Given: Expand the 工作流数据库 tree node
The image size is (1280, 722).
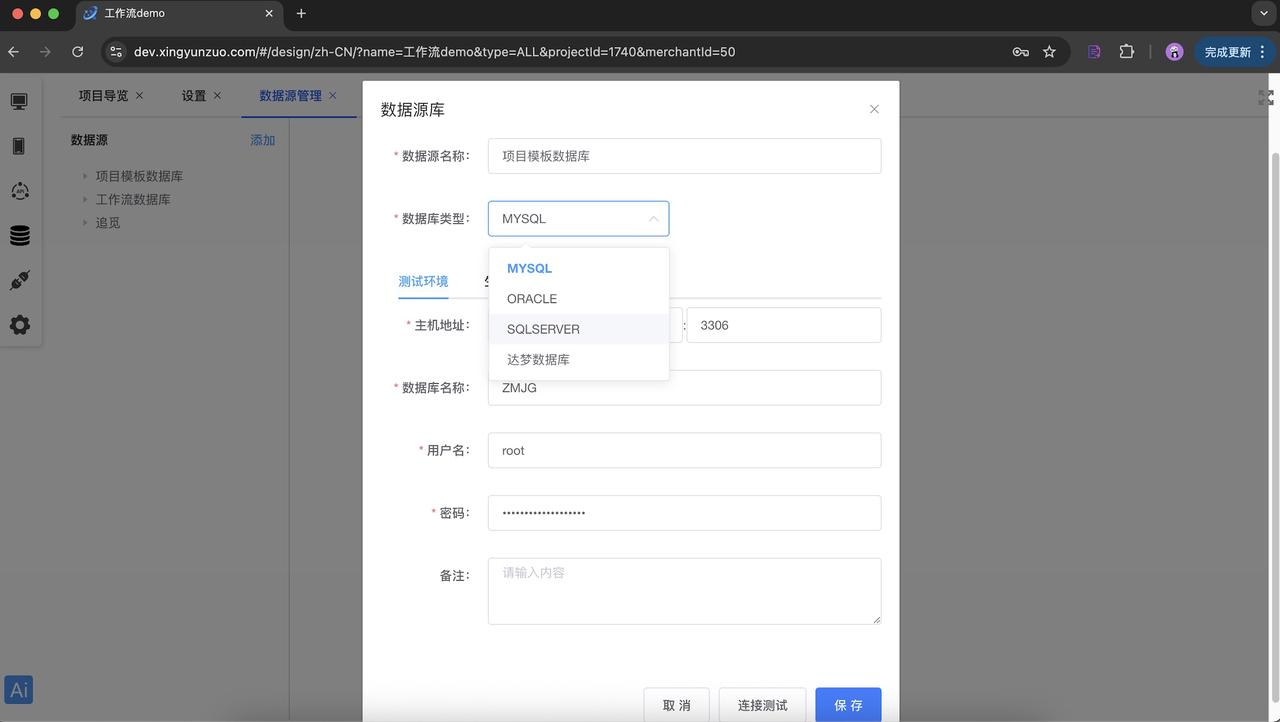Looking at the screenshot, I should (x=85, y=199).
